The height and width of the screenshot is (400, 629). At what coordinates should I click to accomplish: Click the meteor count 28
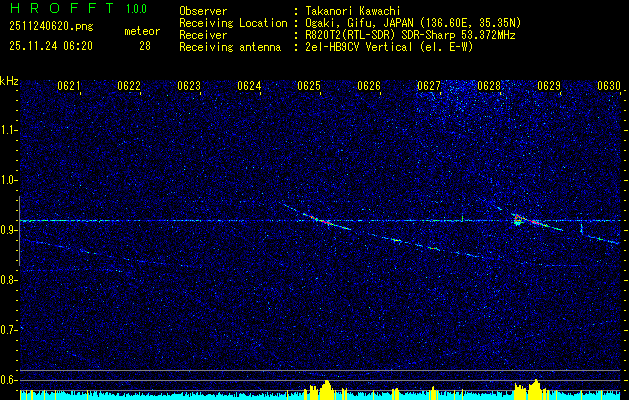pos(145,46)
